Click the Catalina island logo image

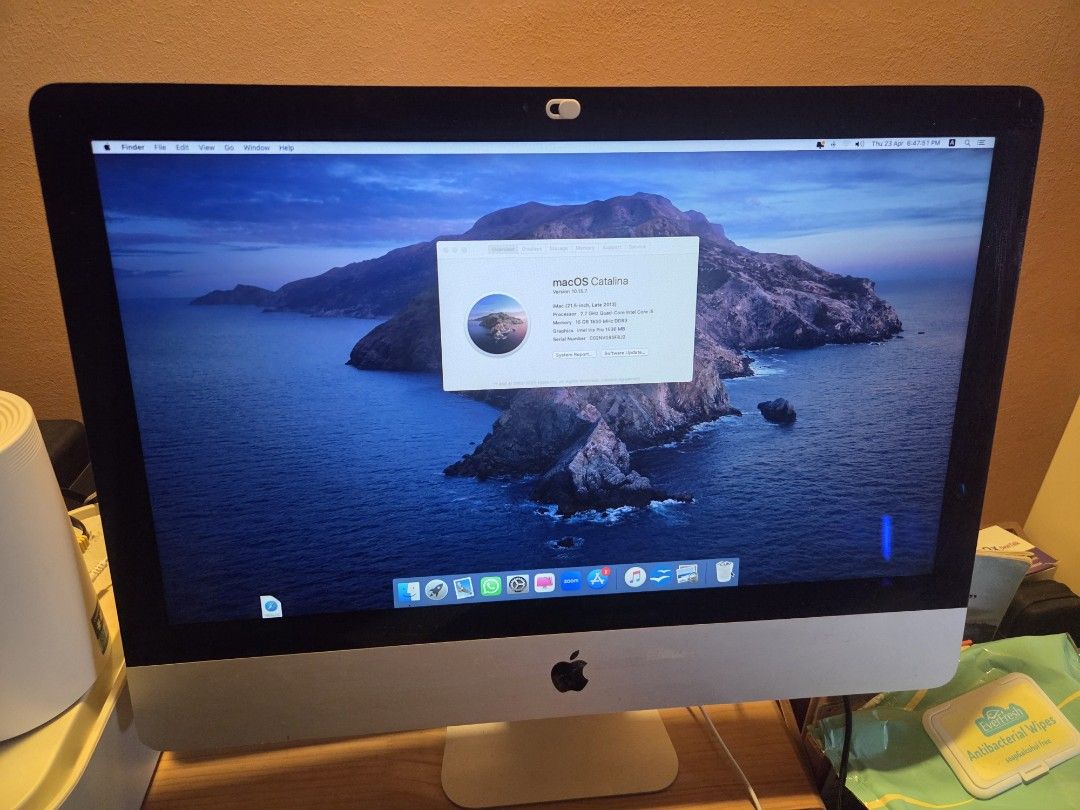pyautogui.click(x=497, y=324)
